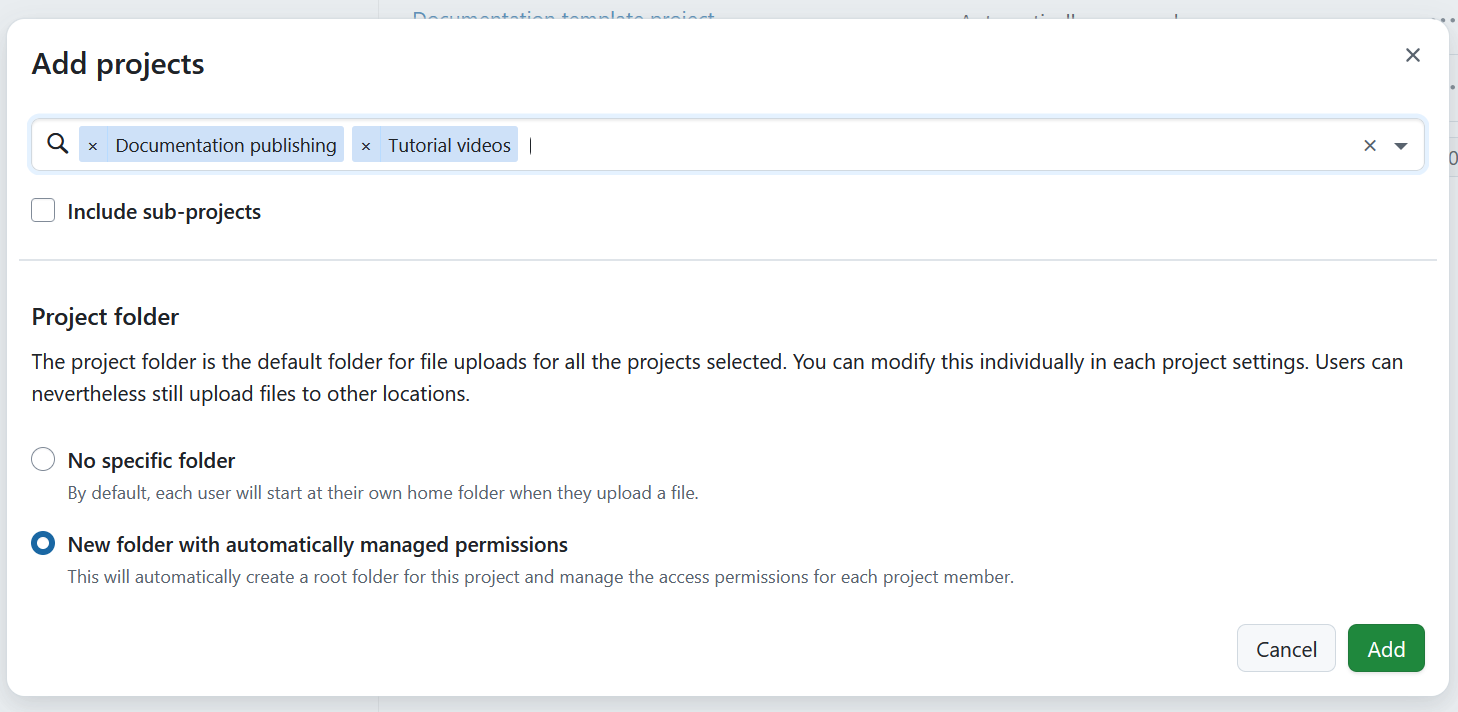The image size is (1458, 712).
Task: Close the Add projects dialog
Action: pyautogui.click(x=1412, y=55)
